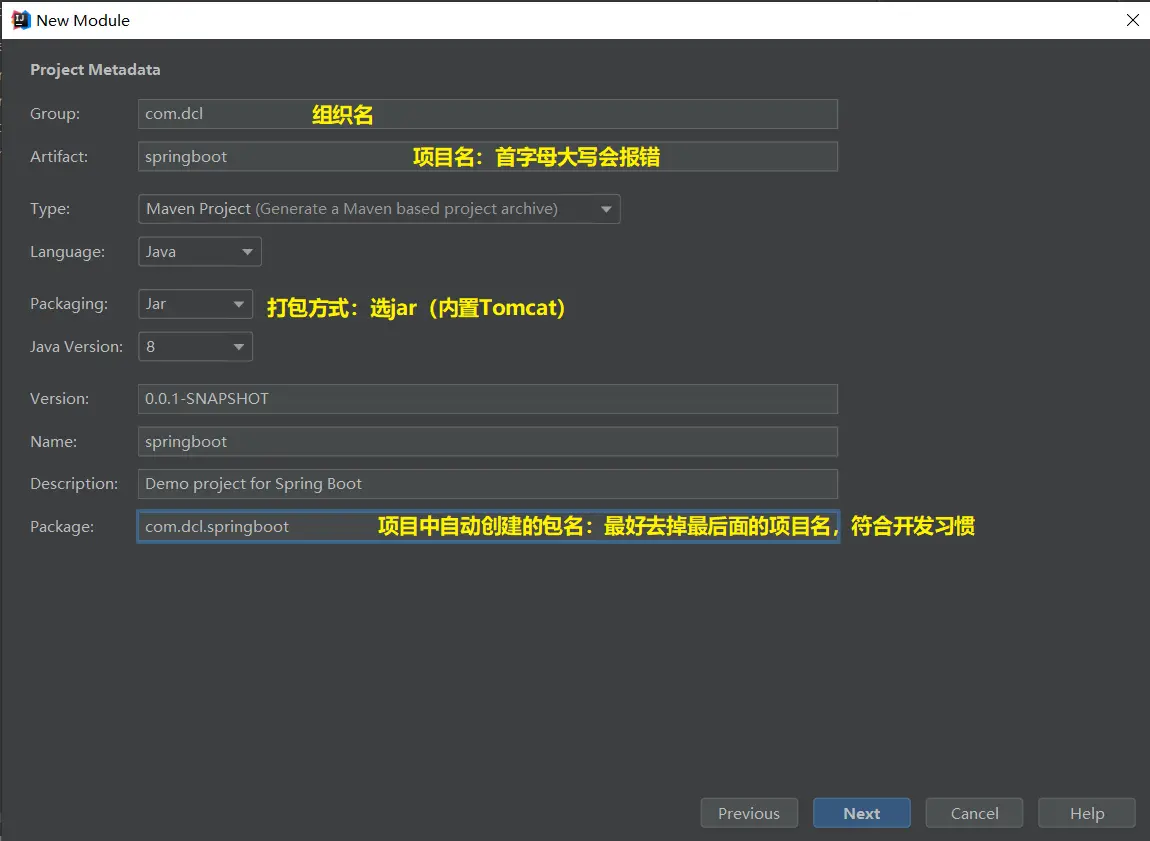Click the Name: label
The image size is (1150, 841).
click(x=54, y=441)
